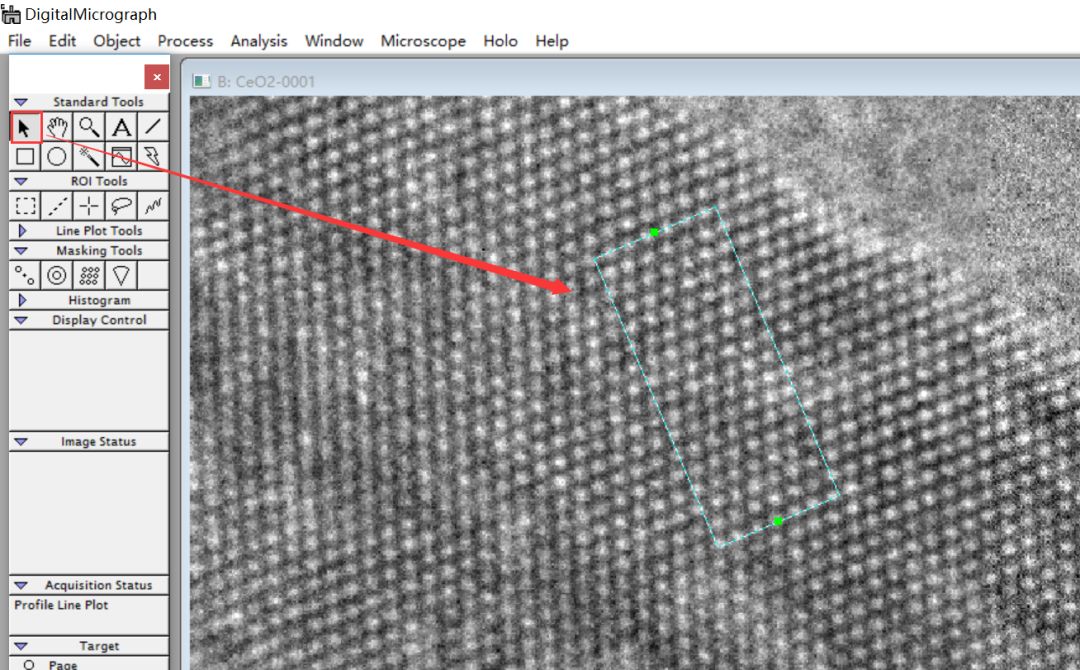Activate the magnifying glass zoom tool
1080x670 pixels.
click(x=88, y=128)
